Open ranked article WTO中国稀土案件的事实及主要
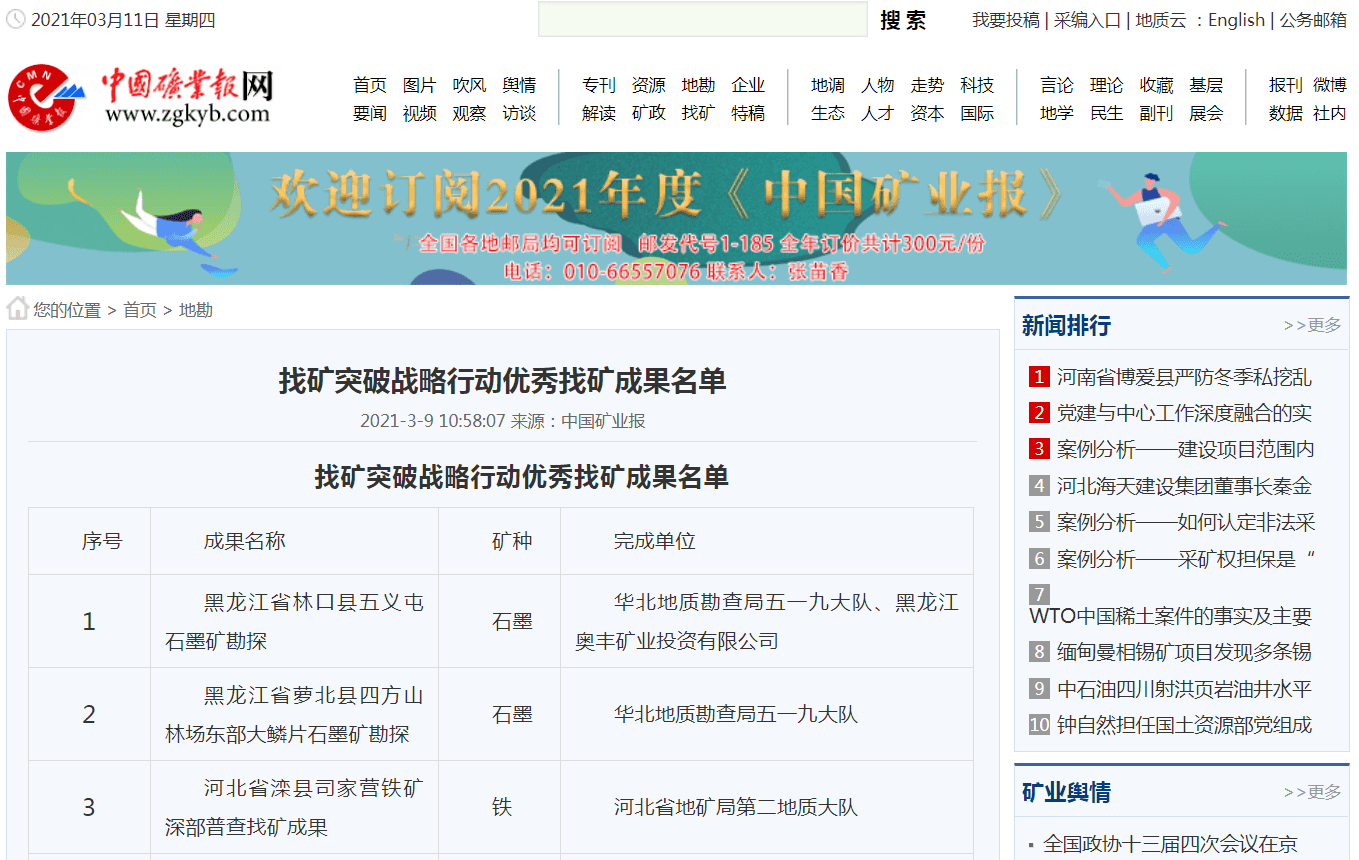The image size is (1359, 860). pos(1170,616)
